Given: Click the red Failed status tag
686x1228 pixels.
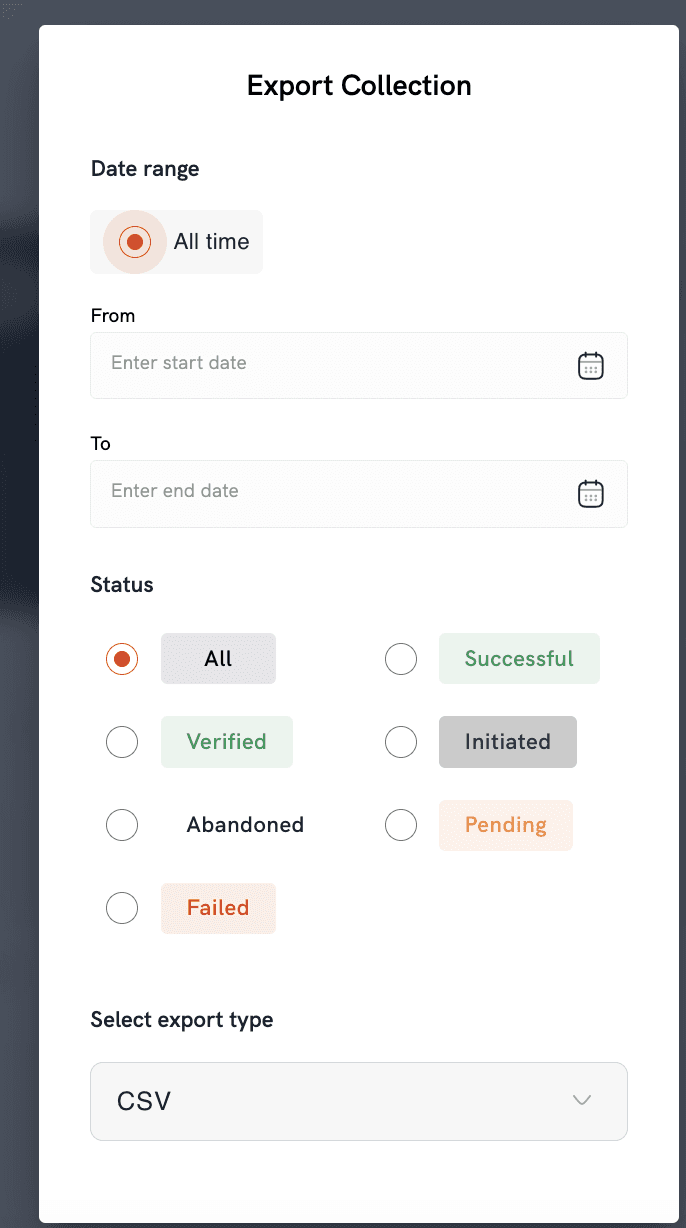Looking at the screenshot, I should pos(218,909).
